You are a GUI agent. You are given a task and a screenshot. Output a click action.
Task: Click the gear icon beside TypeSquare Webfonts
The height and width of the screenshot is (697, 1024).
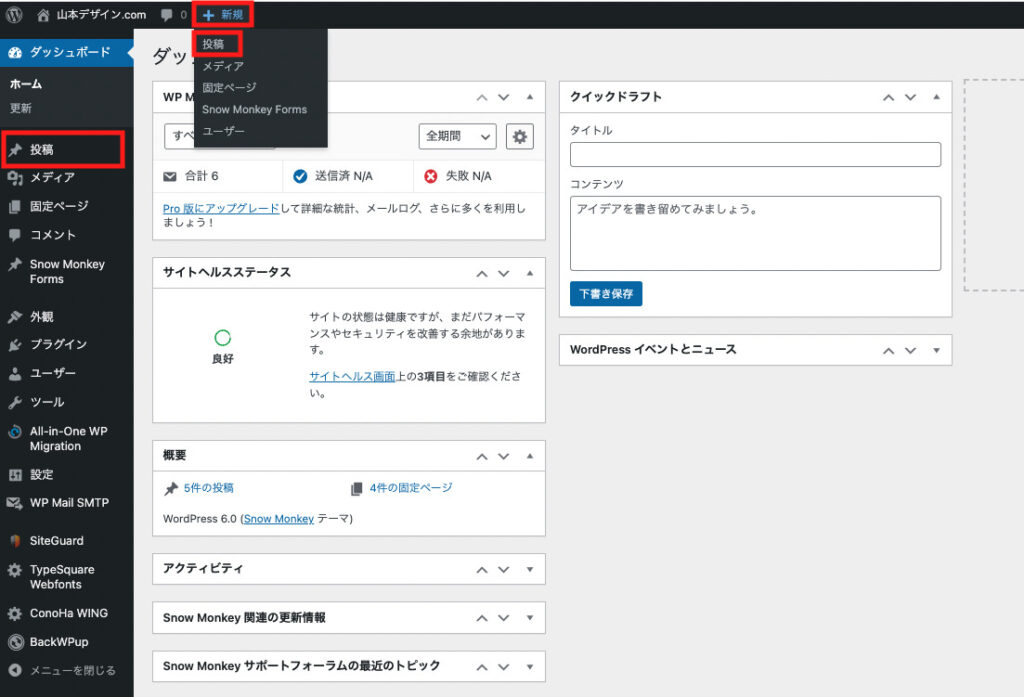click(x=15, y=570)
